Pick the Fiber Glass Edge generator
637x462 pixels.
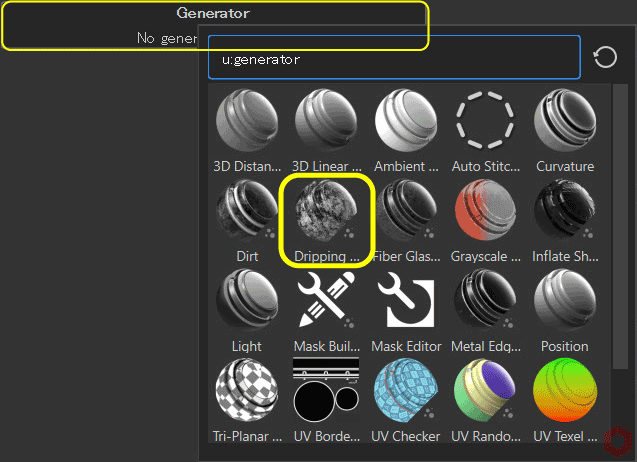406,221
